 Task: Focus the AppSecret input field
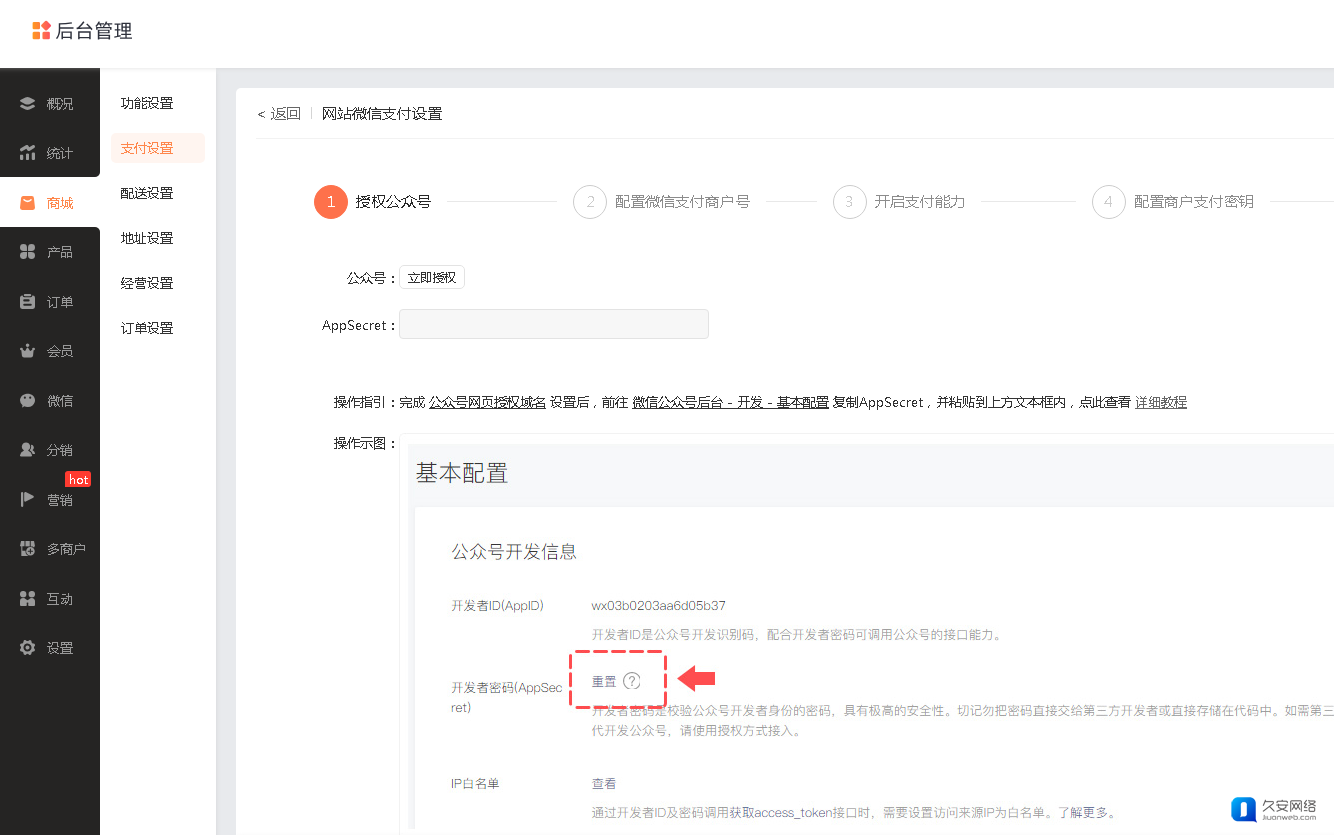(x=553, y=325)
